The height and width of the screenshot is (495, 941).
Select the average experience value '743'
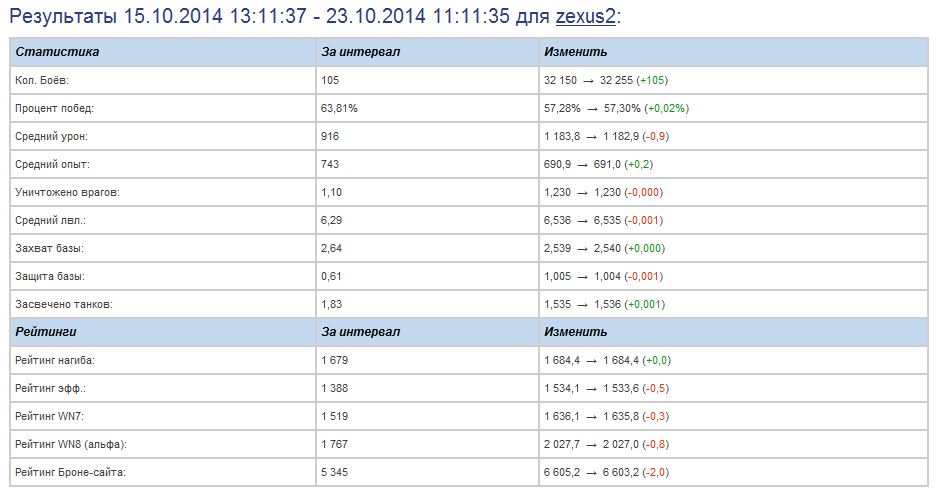tap(330, 164)
